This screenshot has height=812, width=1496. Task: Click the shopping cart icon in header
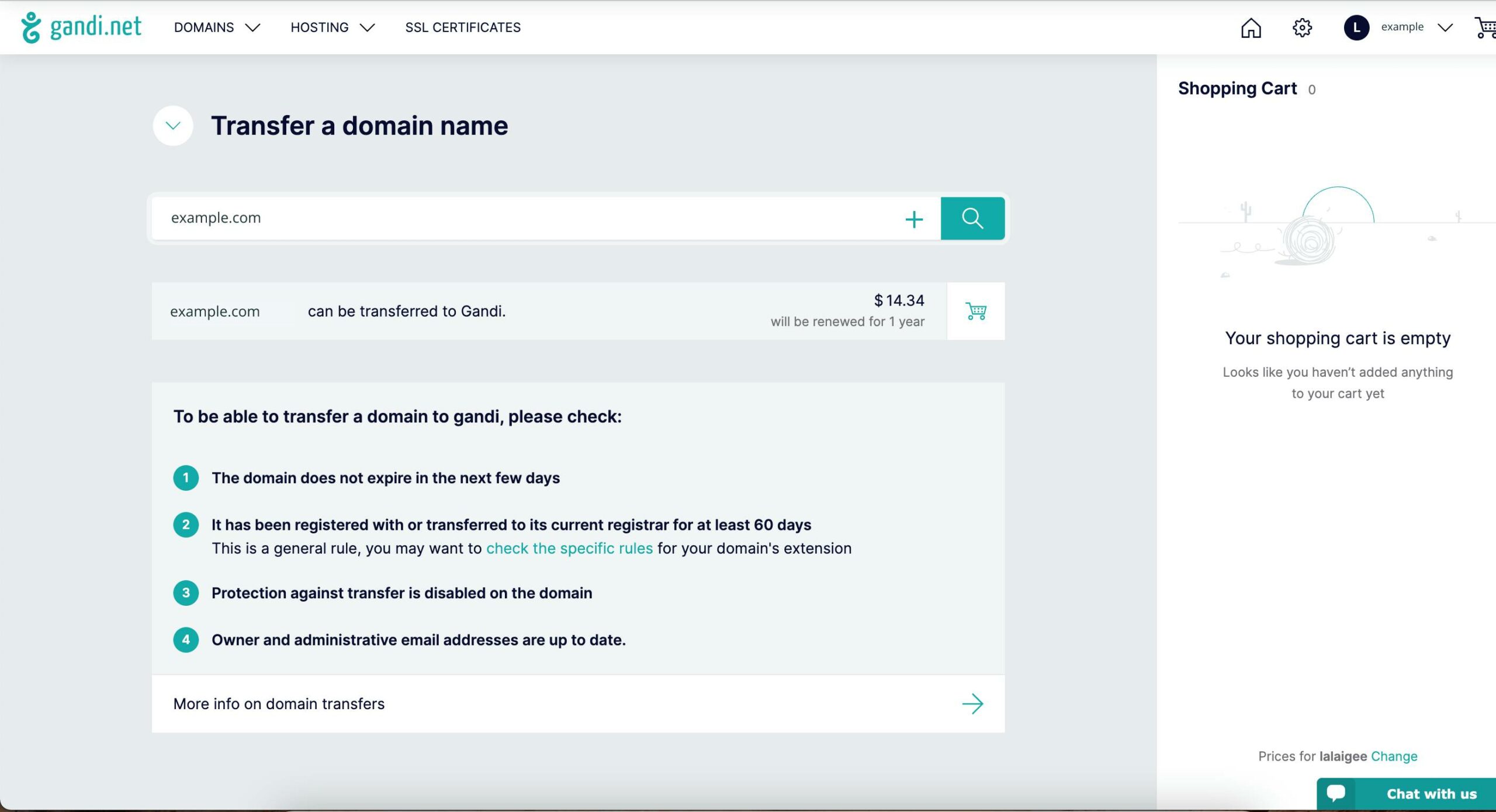pos(1485,27)
